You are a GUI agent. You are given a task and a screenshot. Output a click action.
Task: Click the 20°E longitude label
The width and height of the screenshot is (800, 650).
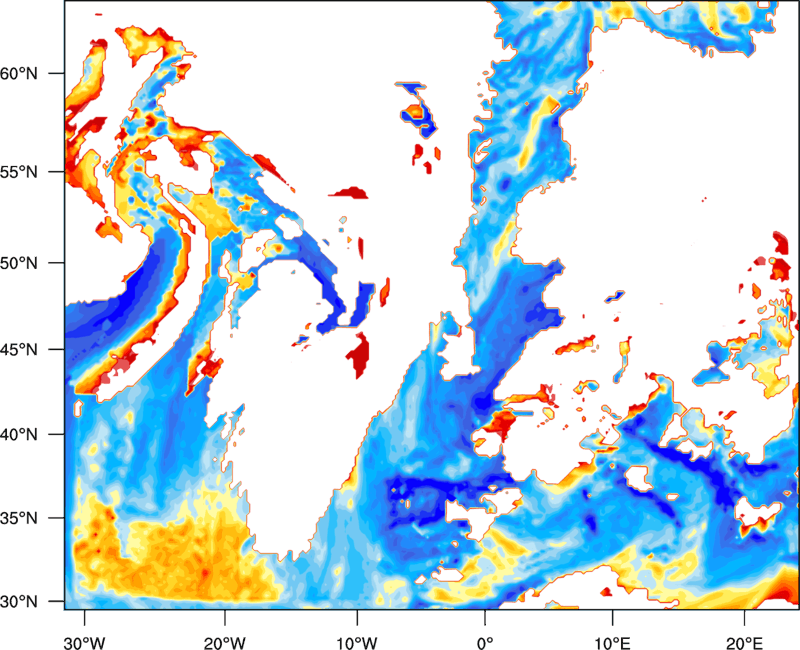[744, 643]
